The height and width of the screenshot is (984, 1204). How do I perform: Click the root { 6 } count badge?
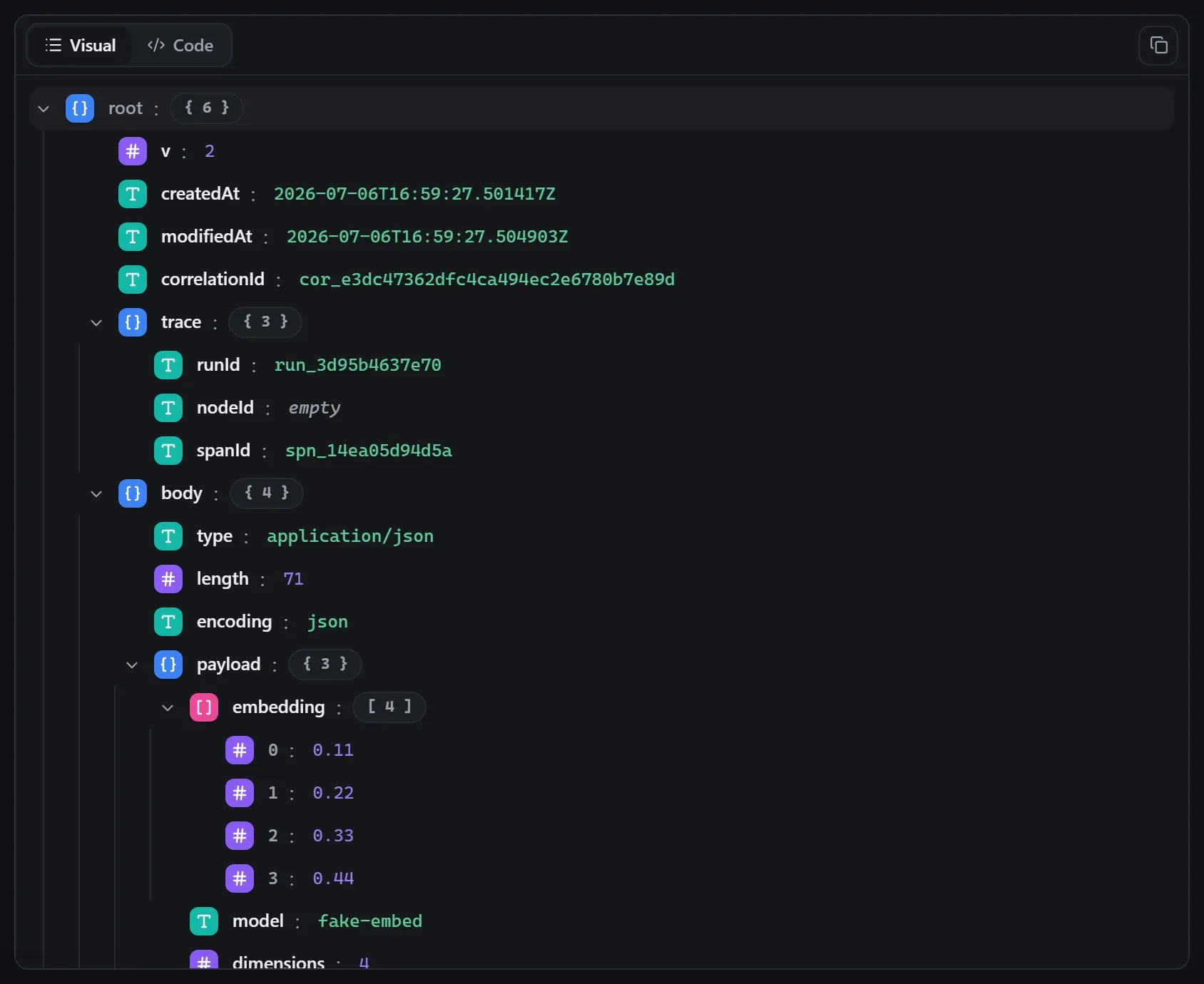[x=207, y=108]
